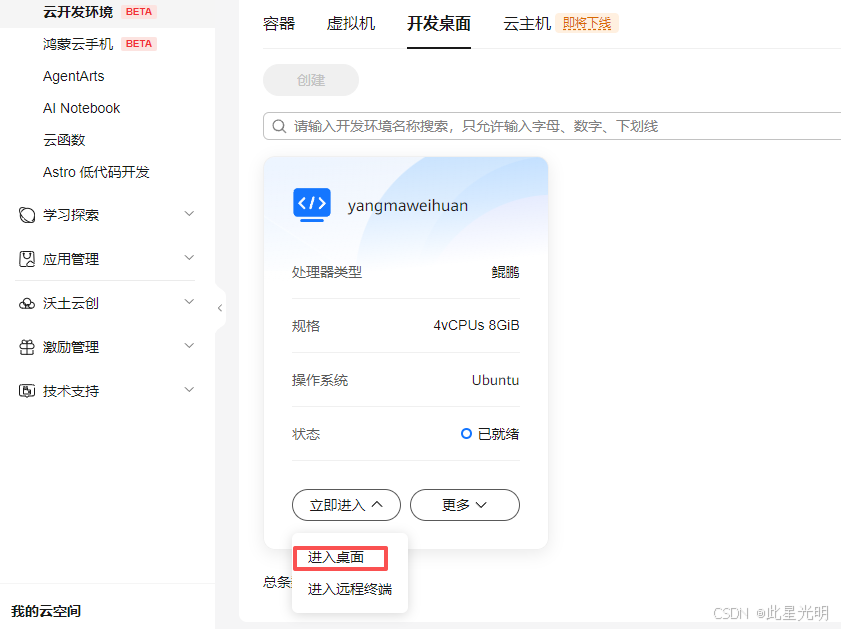The width and height of the screenshot is (841, 629).
Task: Click the Ubuntu operating system value
Action: click(496, 380)
